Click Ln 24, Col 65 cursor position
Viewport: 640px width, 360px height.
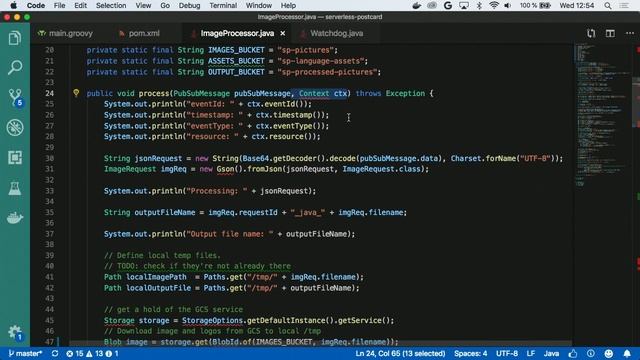click(400, 353)
